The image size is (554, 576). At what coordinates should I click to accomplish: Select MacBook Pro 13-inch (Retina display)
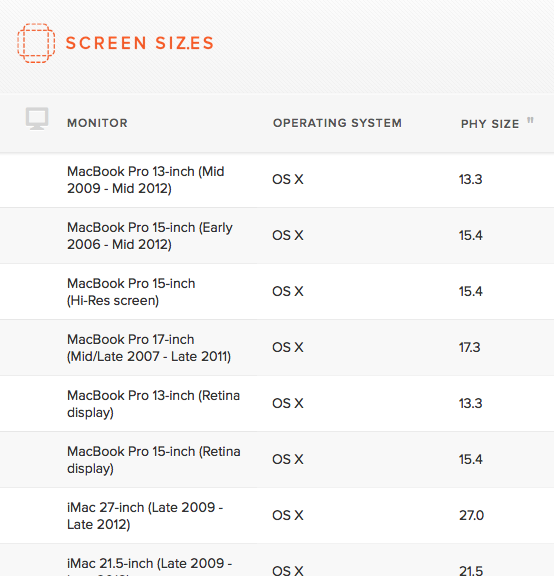coord(154,404)
